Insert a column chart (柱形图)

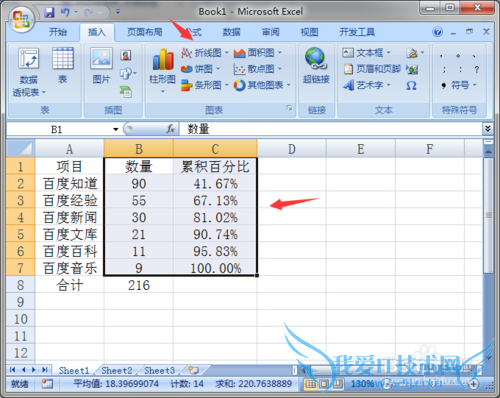pos(163,70)
